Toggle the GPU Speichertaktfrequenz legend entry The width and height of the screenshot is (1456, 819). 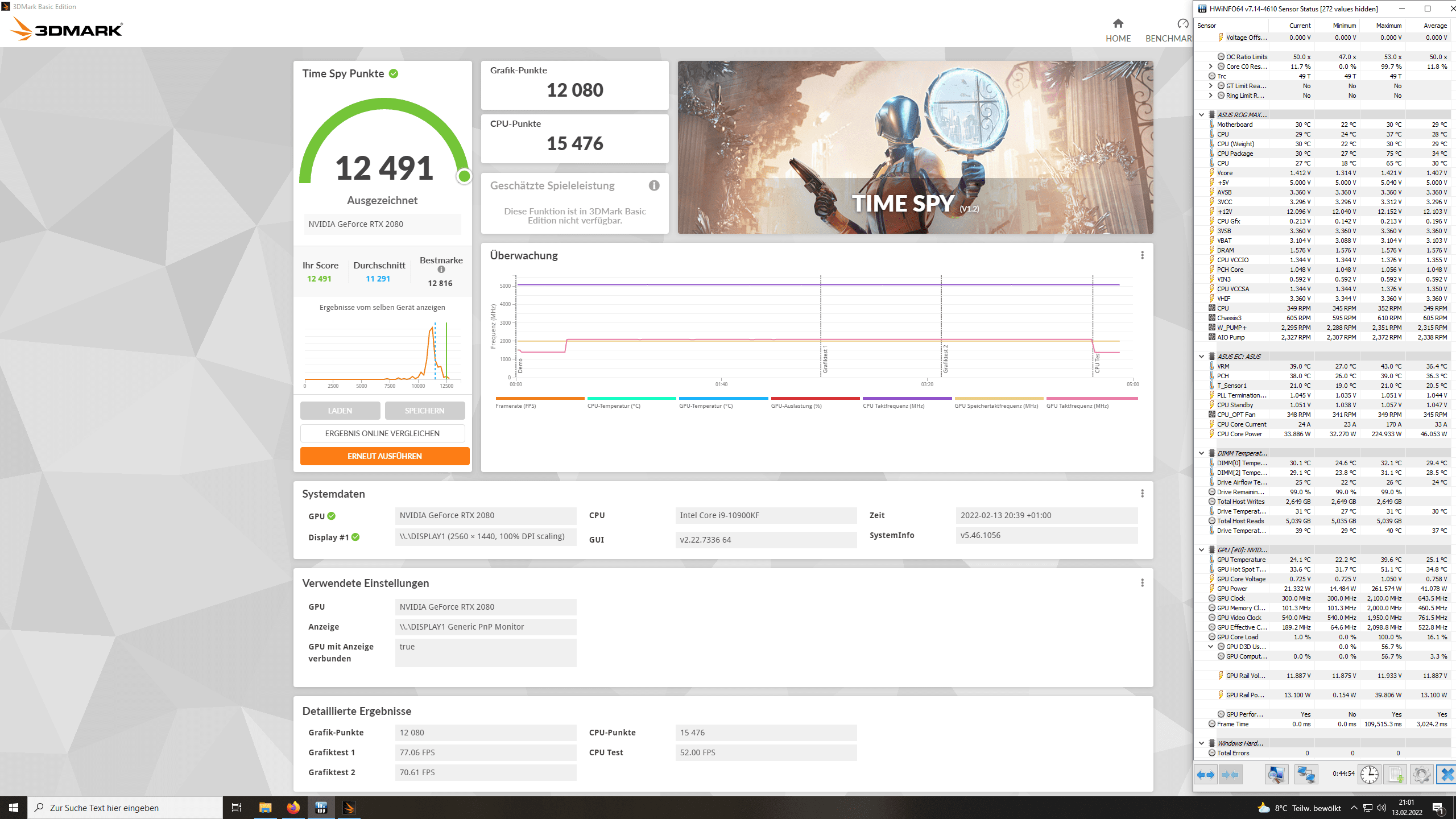(999, 403)
